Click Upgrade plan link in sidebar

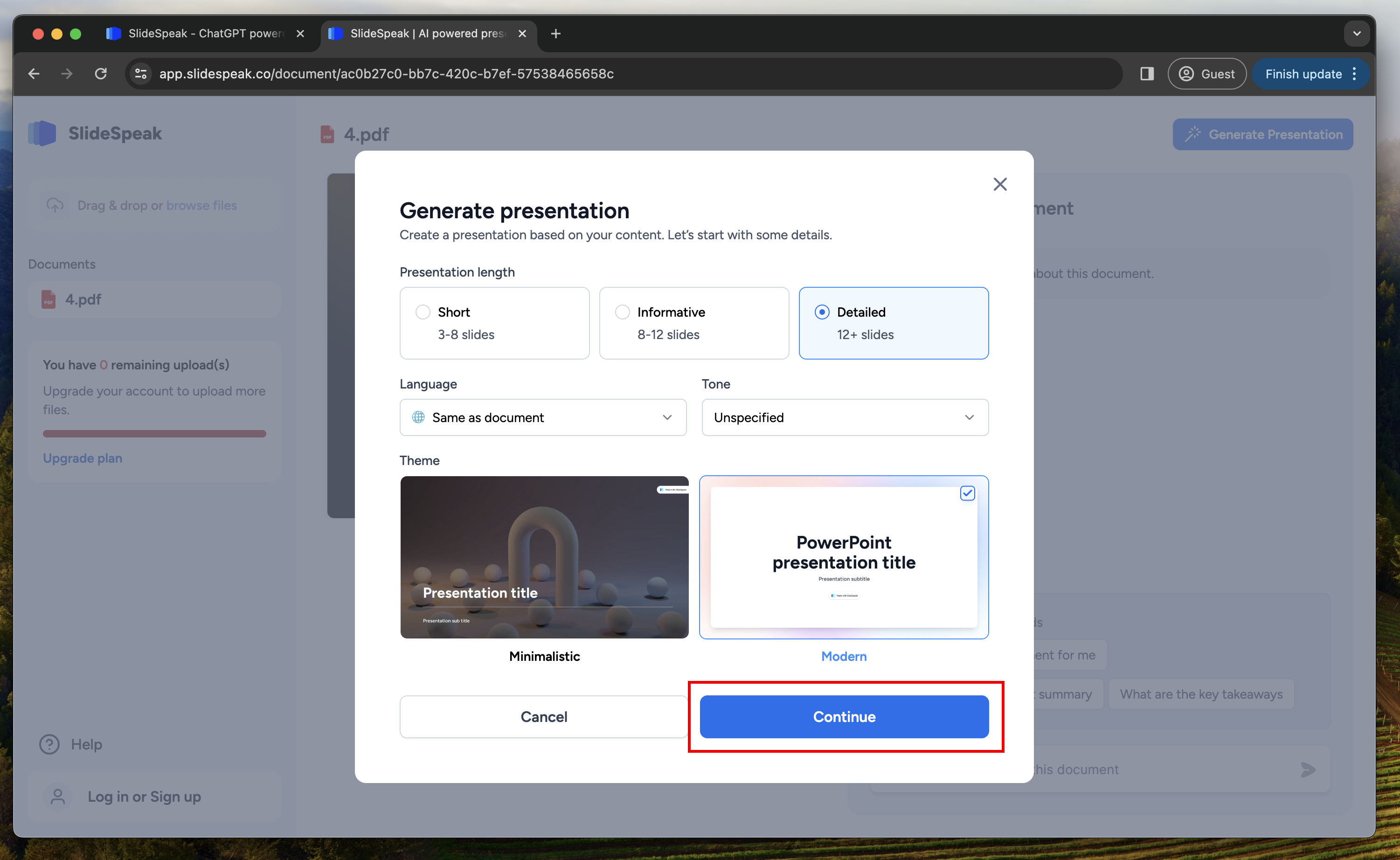click(x=82, y=457)
